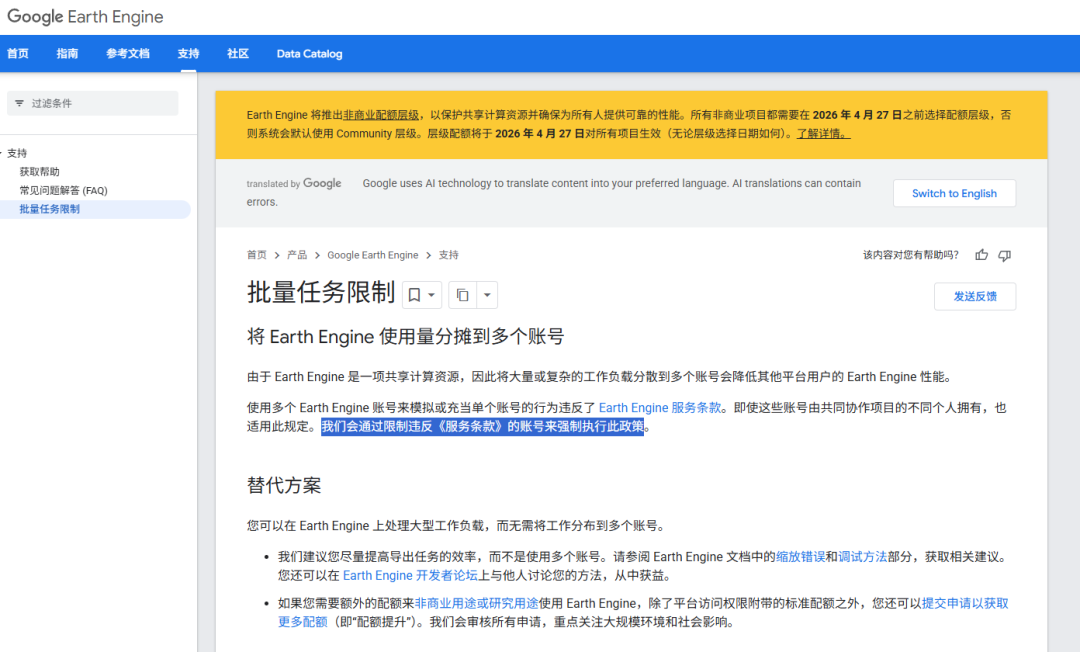The width and height of the screenshot is (1080, 652).
Task: Focus the 过滤条件 filter field
Action: [x=92, y=103]
